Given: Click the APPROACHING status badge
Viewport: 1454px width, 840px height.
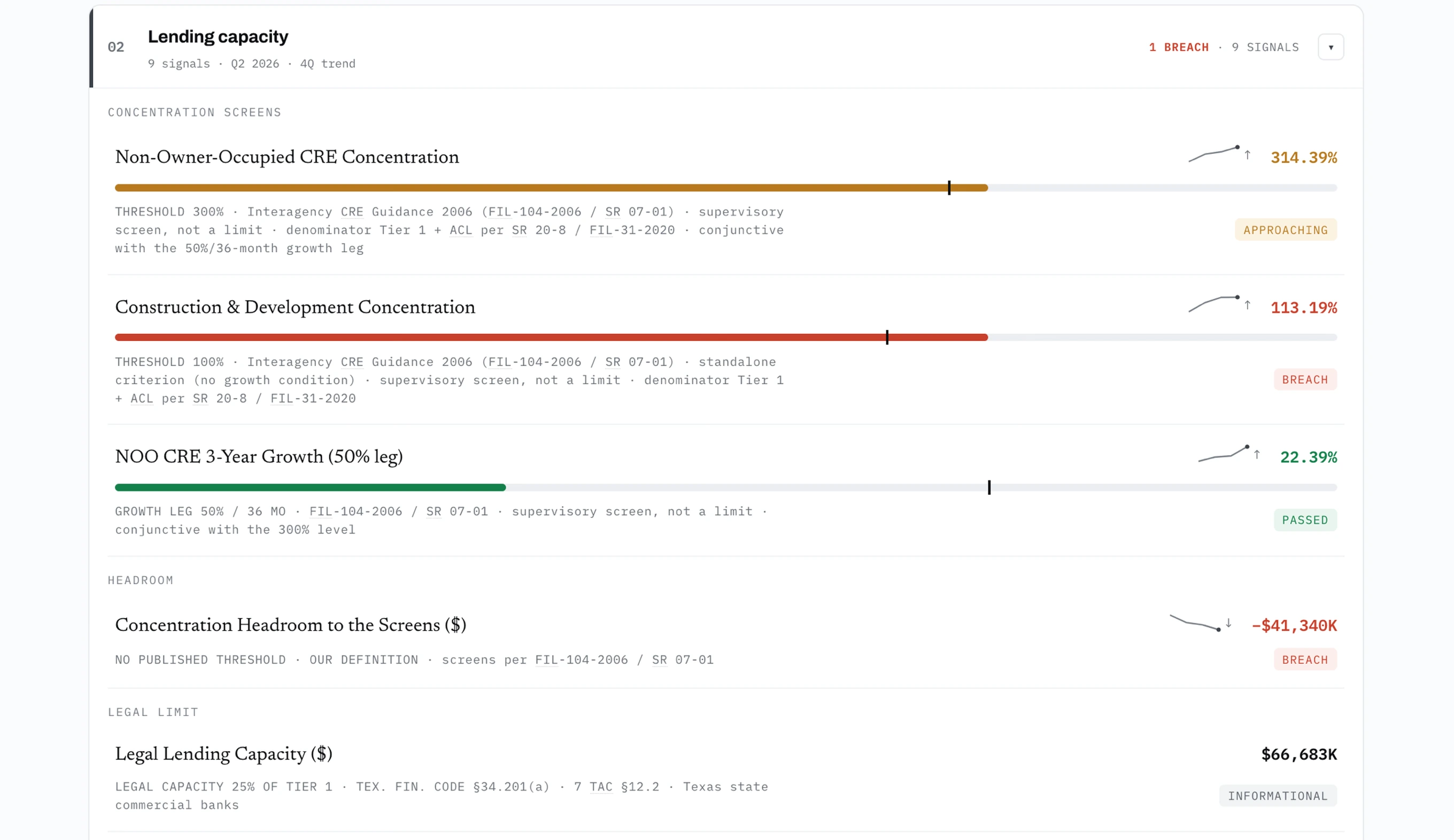Looking at the screenshot, I should click(x=1286, y=230).
